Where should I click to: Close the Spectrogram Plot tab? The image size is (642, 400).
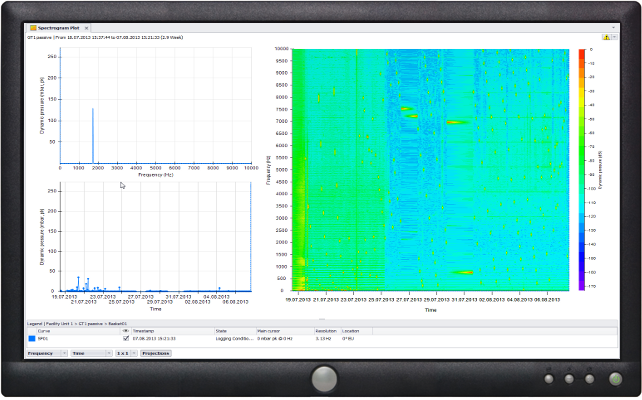pyautogui.click(x=86, y=28)
